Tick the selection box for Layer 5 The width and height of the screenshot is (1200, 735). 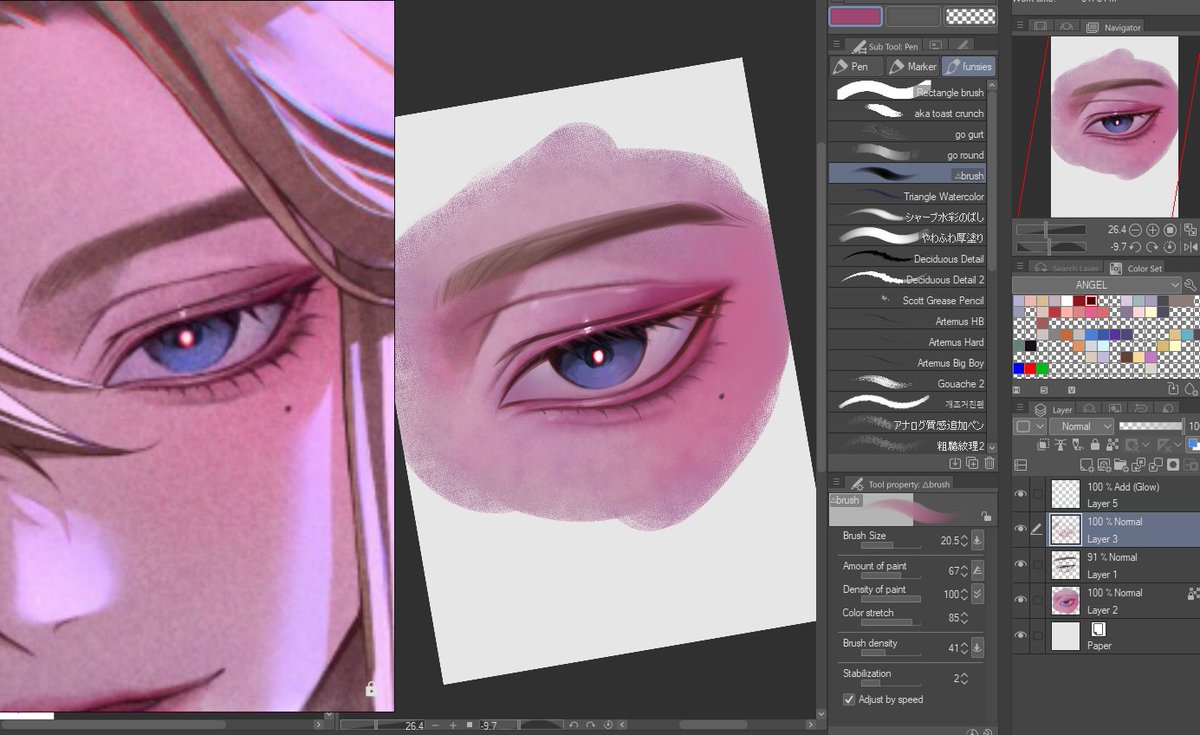(1038, 493)
